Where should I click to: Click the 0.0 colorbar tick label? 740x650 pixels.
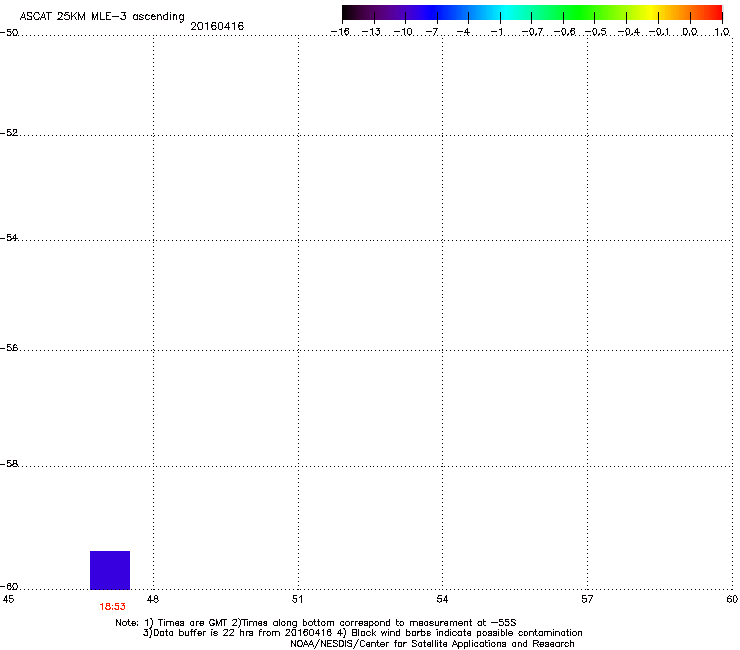[690, 32]
